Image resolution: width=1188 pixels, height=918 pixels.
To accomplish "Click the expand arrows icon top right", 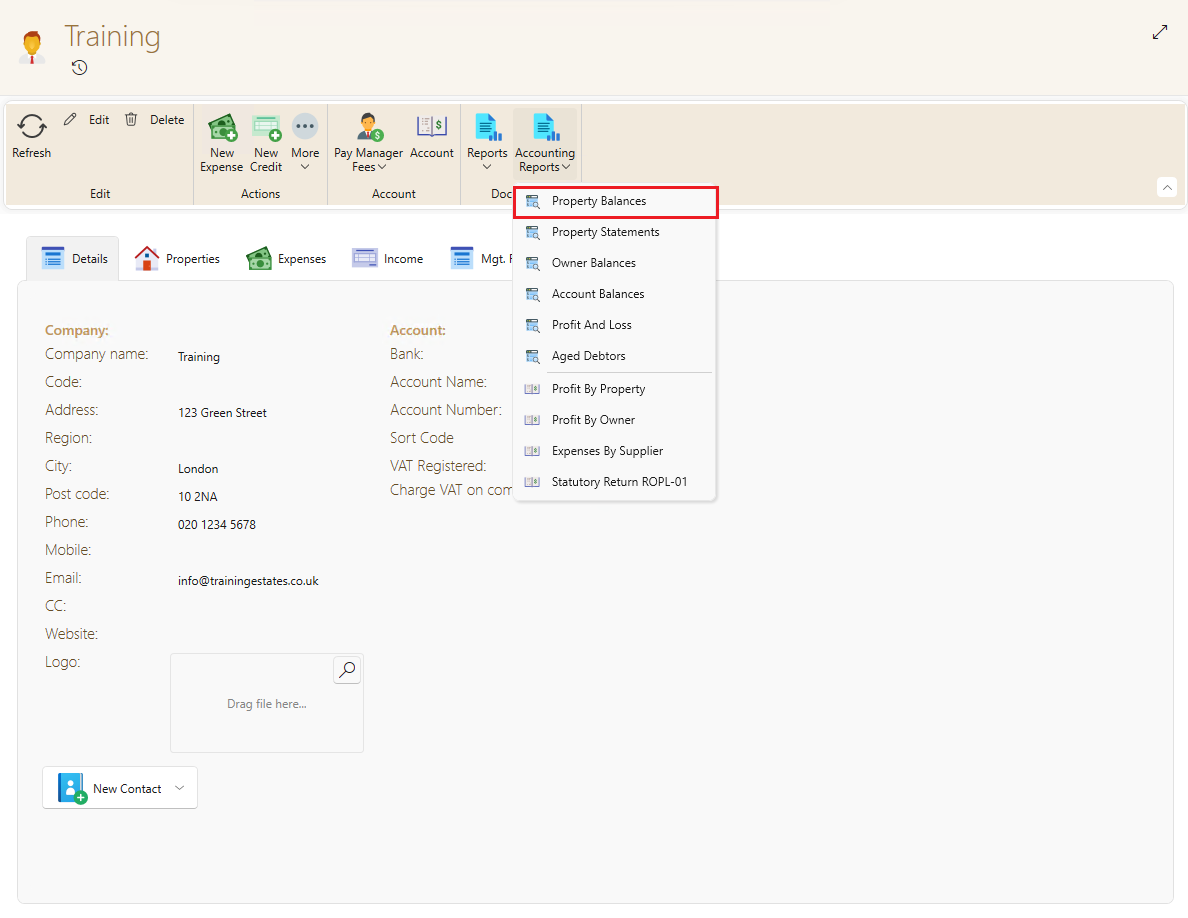I will point(1160,32).
